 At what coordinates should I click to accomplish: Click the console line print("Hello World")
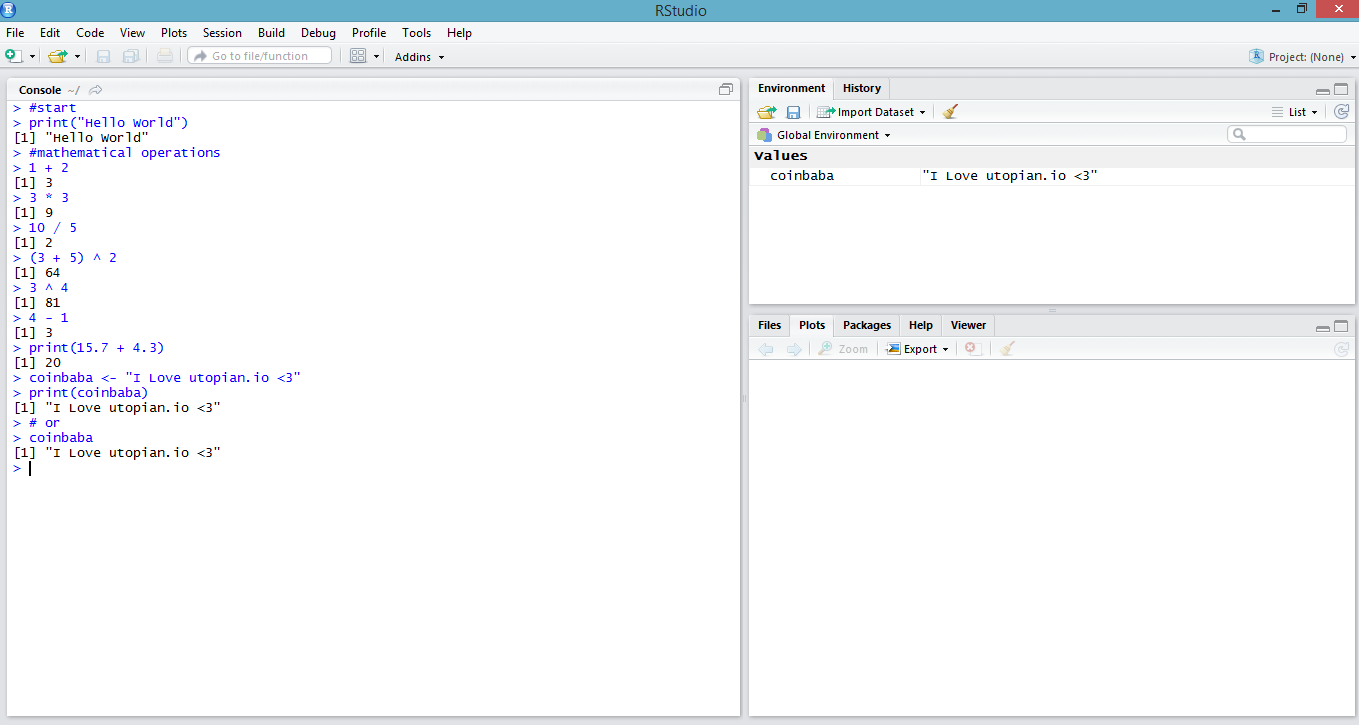click(x=108, y=123)
